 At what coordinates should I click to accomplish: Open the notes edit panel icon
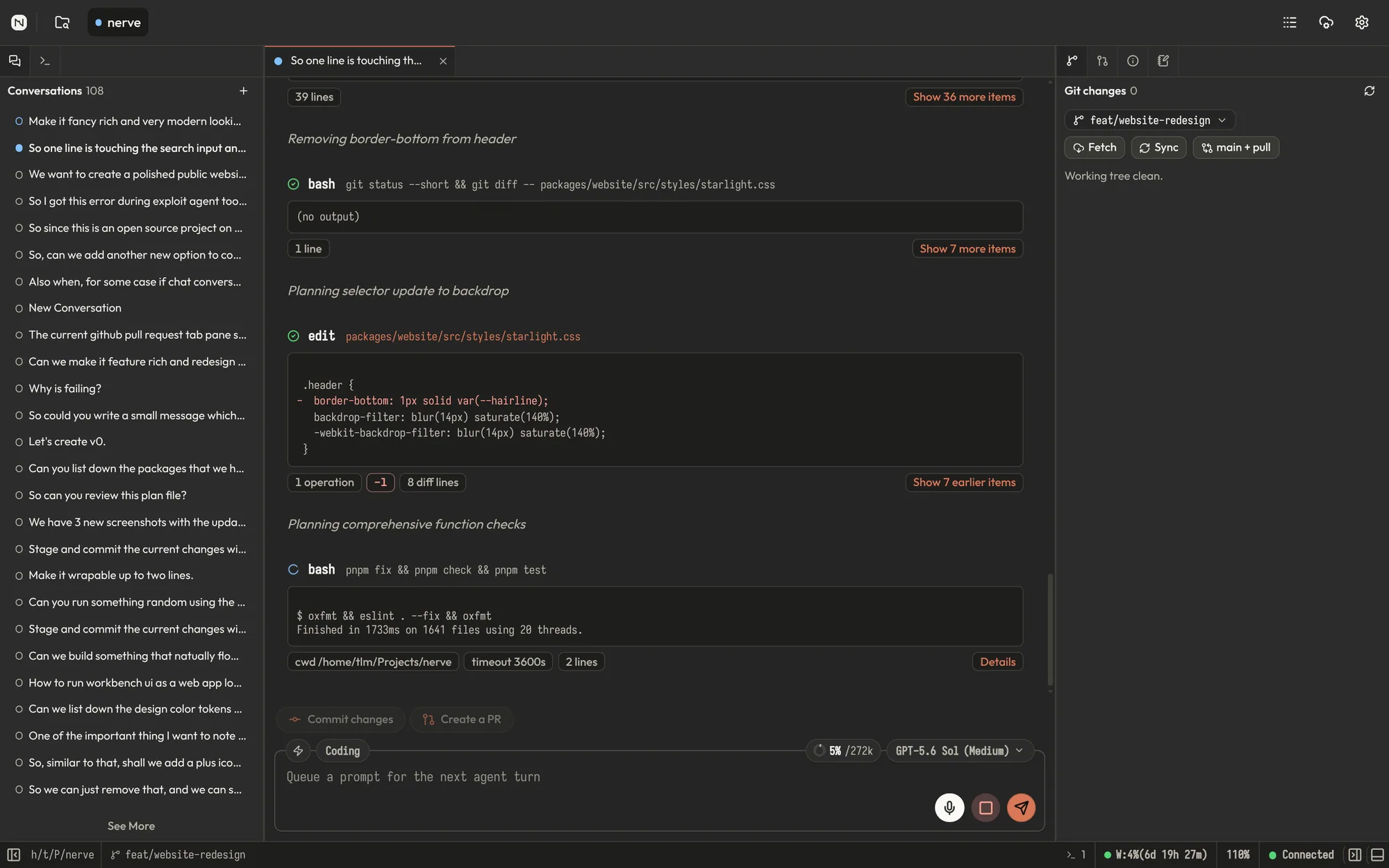click(x=1163, y=60)
